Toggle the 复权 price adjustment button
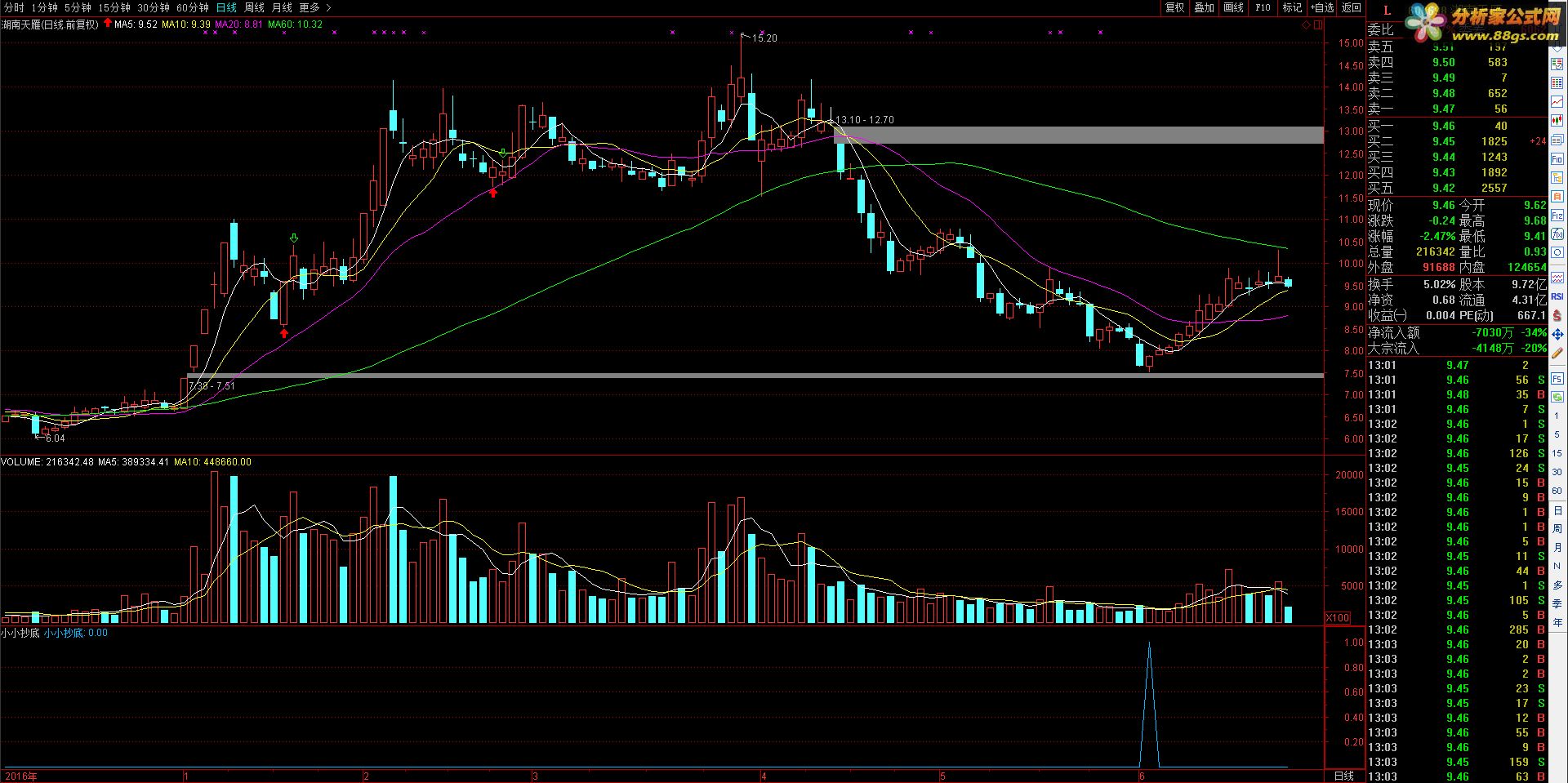 click(1174, 7)
